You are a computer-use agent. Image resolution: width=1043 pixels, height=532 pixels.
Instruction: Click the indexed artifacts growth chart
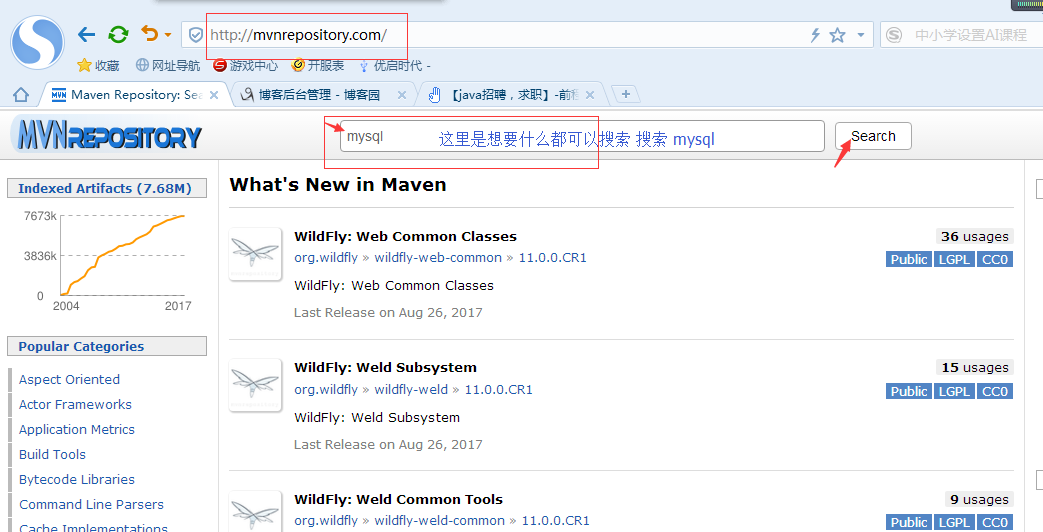point(107,261)
